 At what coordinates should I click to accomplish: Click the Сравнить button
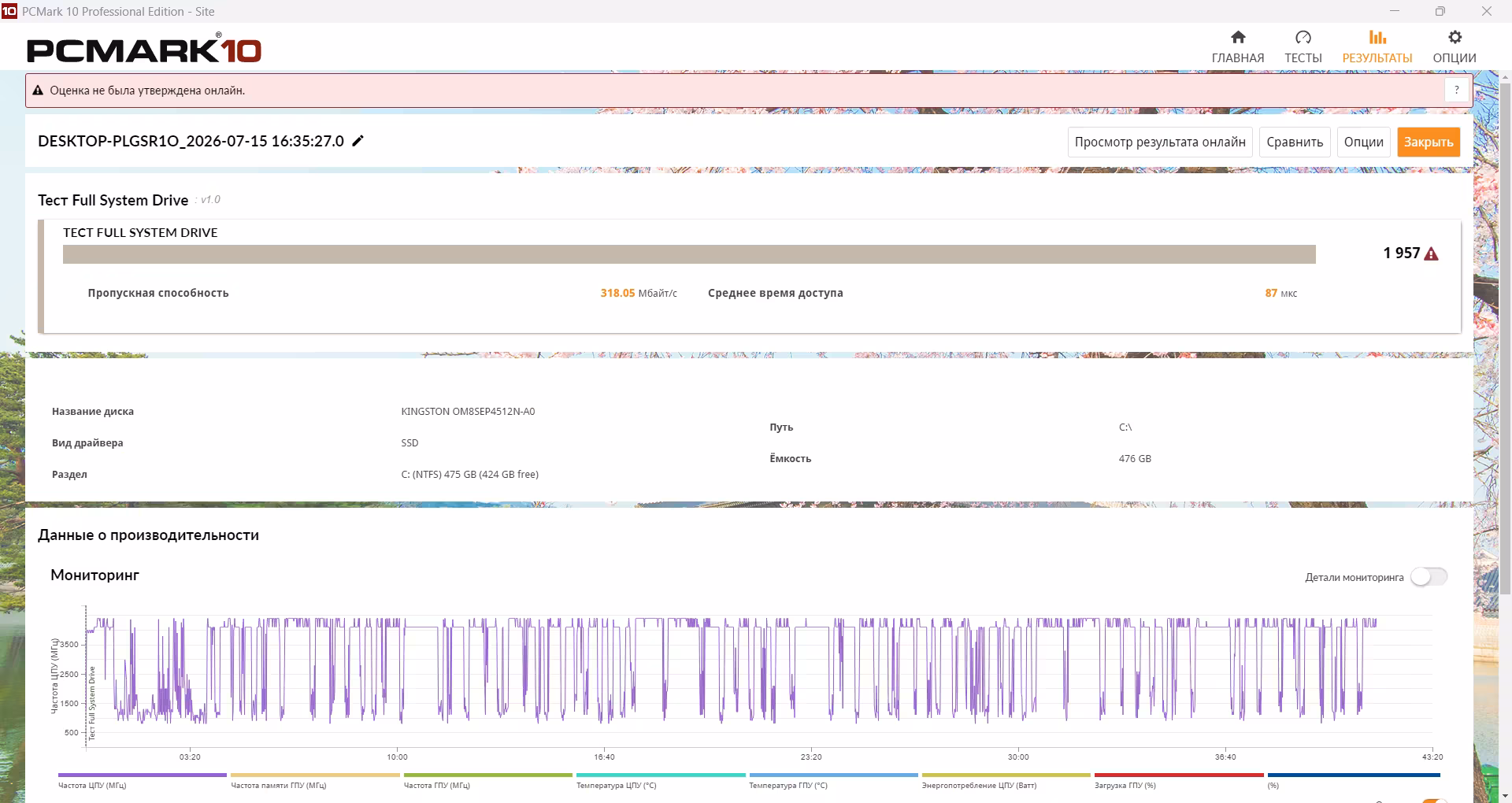tap(1295, 142)
